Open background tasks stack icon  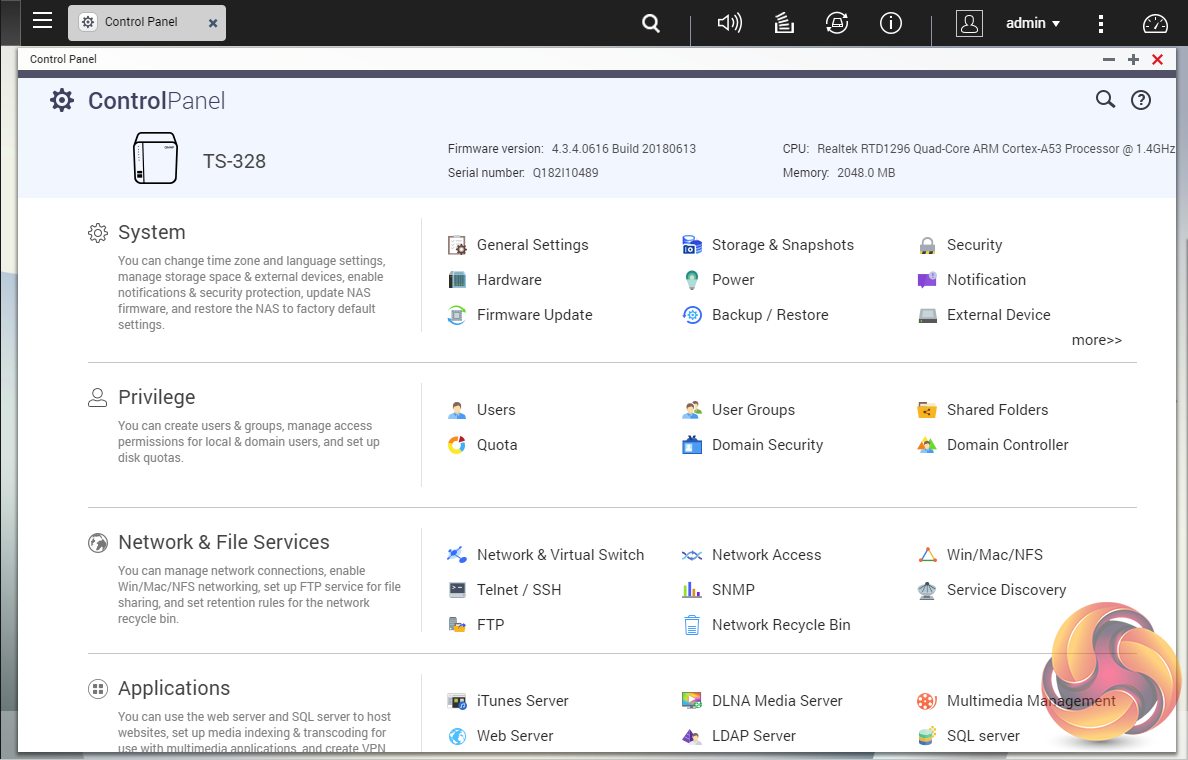coord(785,23)
